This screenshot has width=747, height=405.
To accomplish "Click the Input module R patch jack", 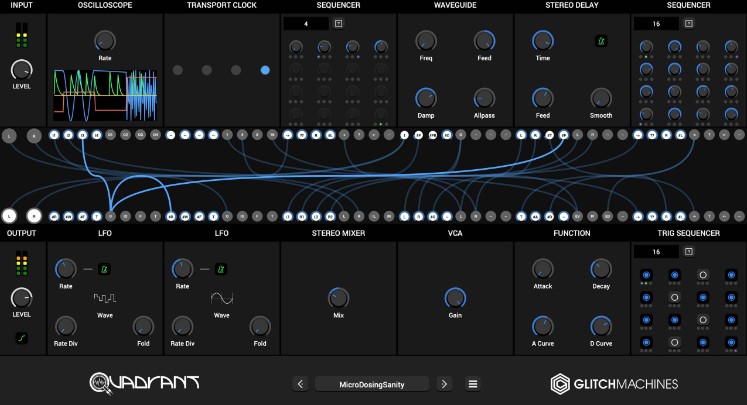I will click(34, 136).
